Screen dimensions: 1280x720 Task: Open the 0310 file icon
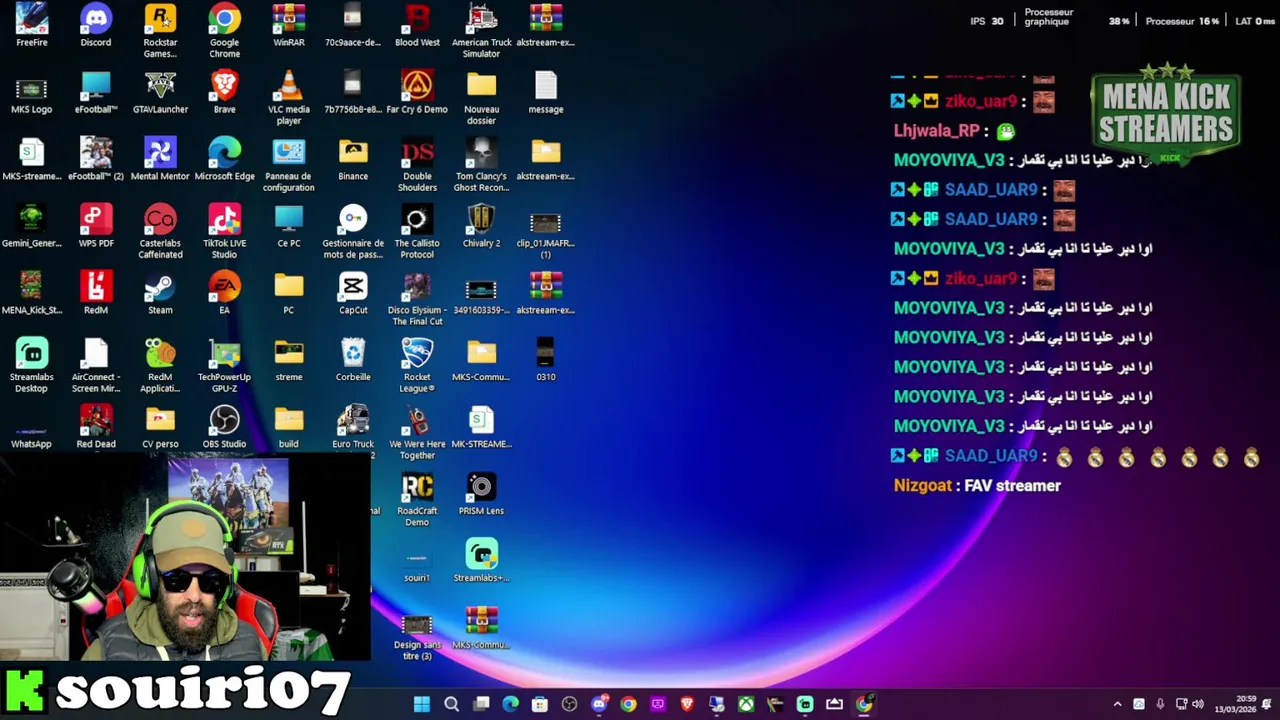pyautogui.click(x=545, y=360)
